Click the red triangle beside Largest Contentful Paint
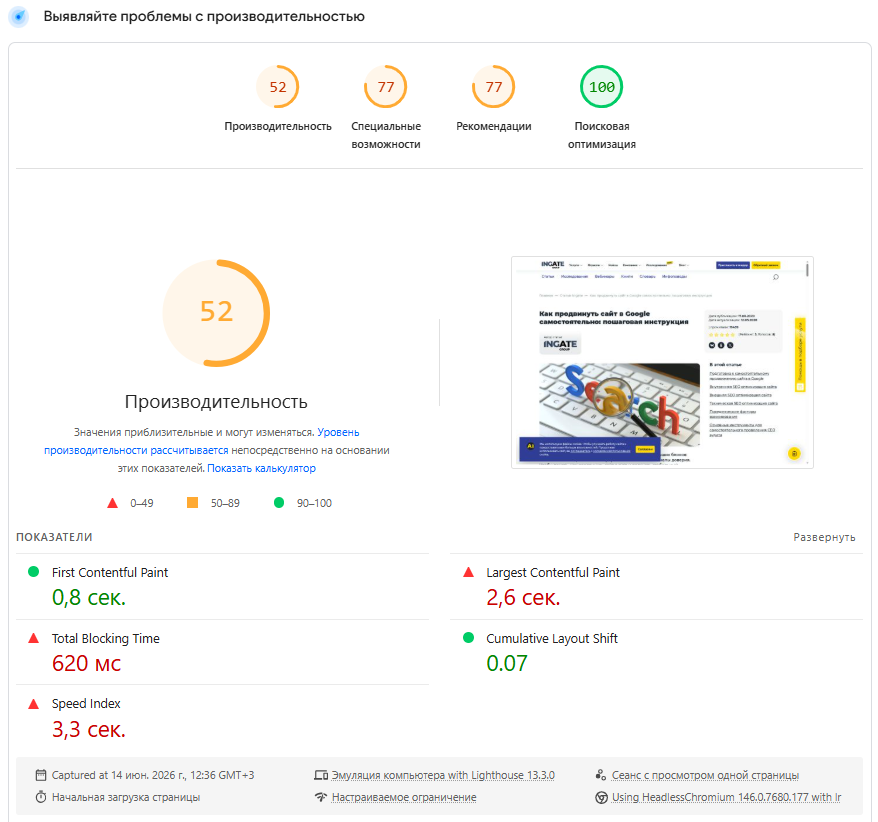The height and width of the screenshot is (822, 878). coord(469,572)
